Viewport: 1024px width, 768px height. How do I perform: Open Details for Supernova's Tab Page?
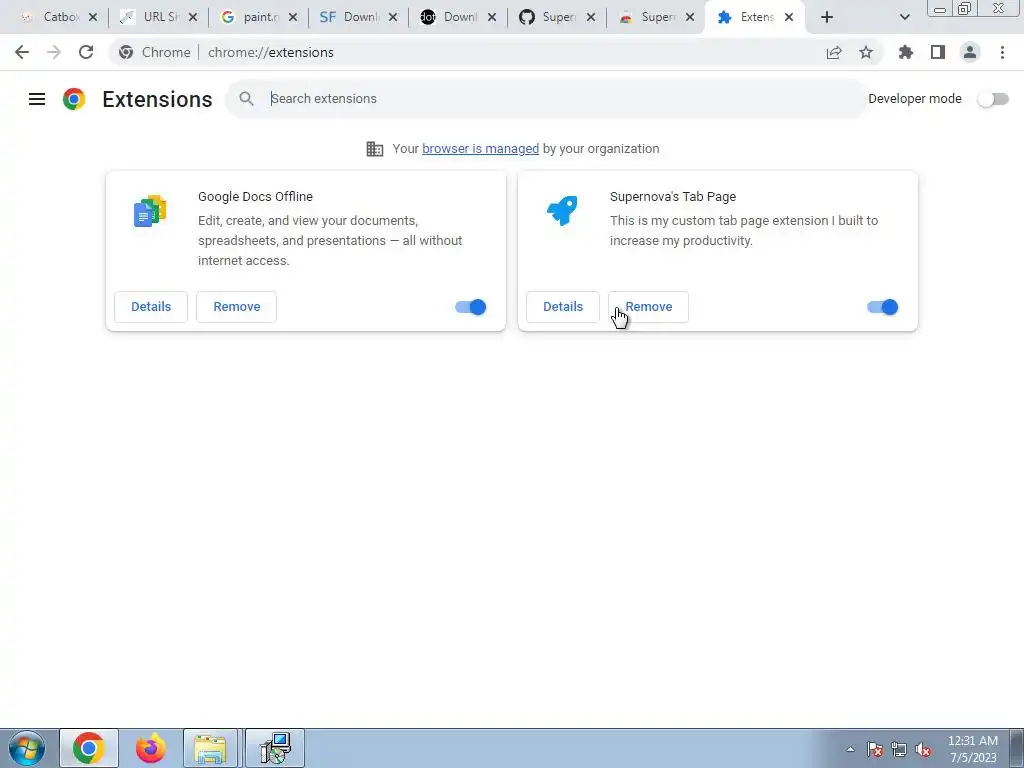563,307
